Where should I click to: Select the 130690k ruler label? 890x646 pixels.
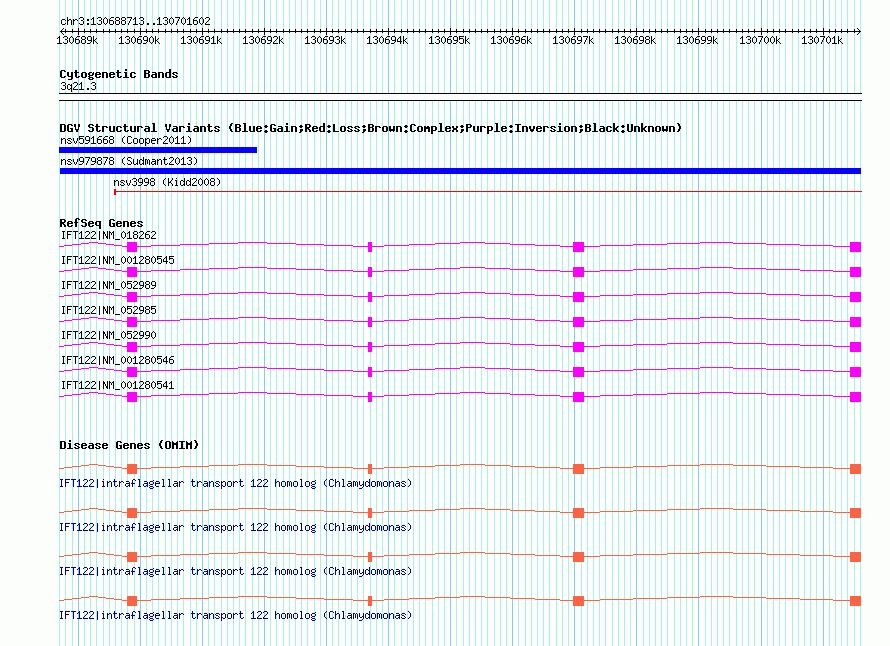coord(139,40)
